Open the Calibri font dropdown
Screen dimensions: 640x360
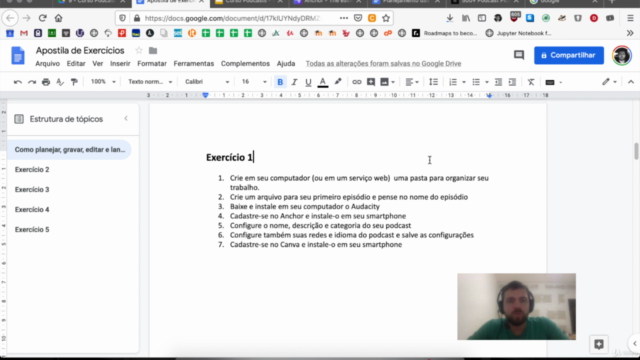[207, 82]
